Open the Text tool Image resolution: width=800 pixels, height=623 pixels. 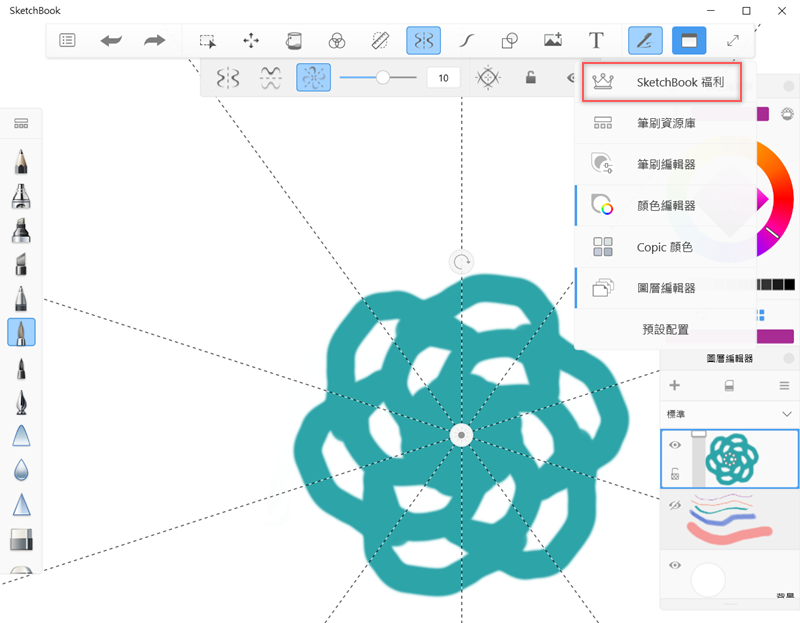pyautogui.click(x=596, y=41)
